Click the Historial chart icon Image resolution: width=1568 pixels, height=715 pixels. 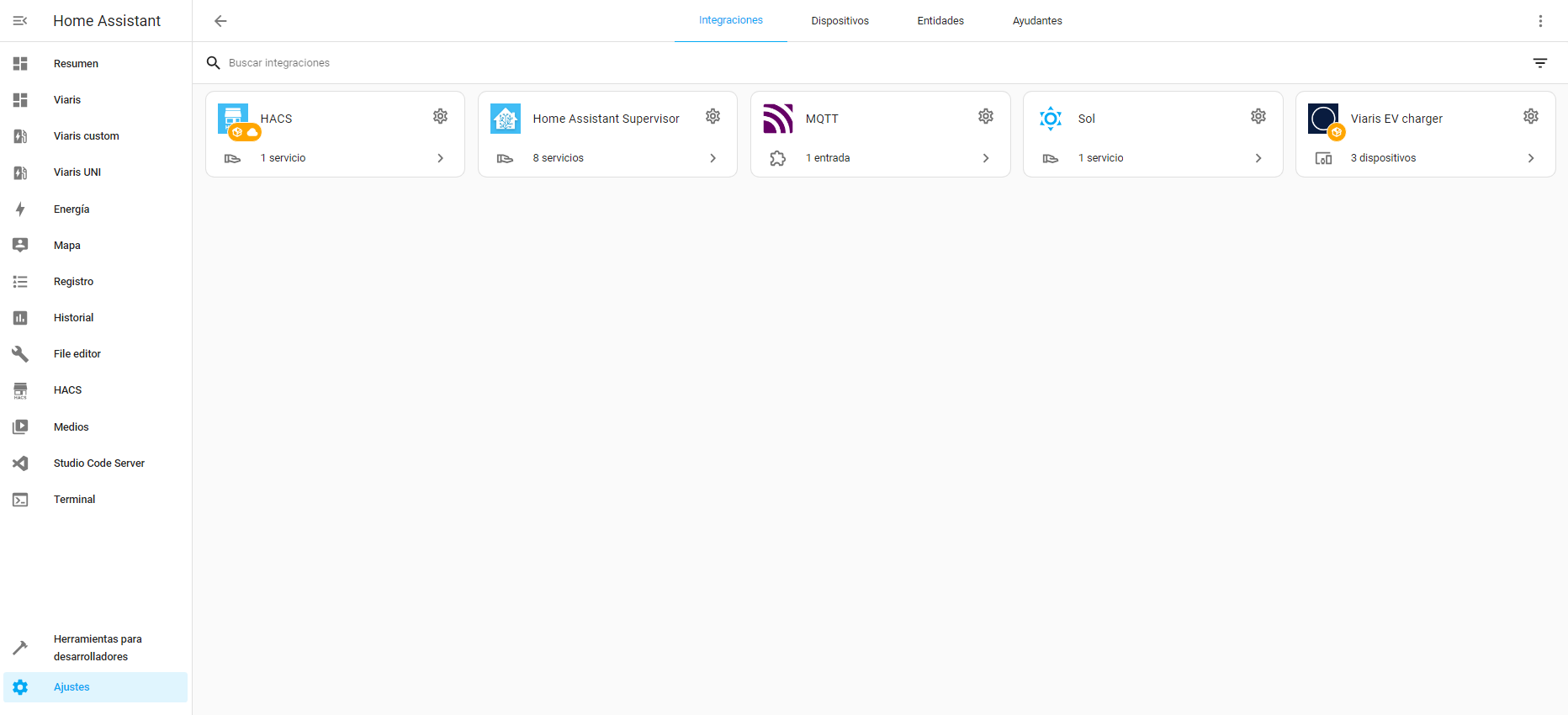point(20,318)
